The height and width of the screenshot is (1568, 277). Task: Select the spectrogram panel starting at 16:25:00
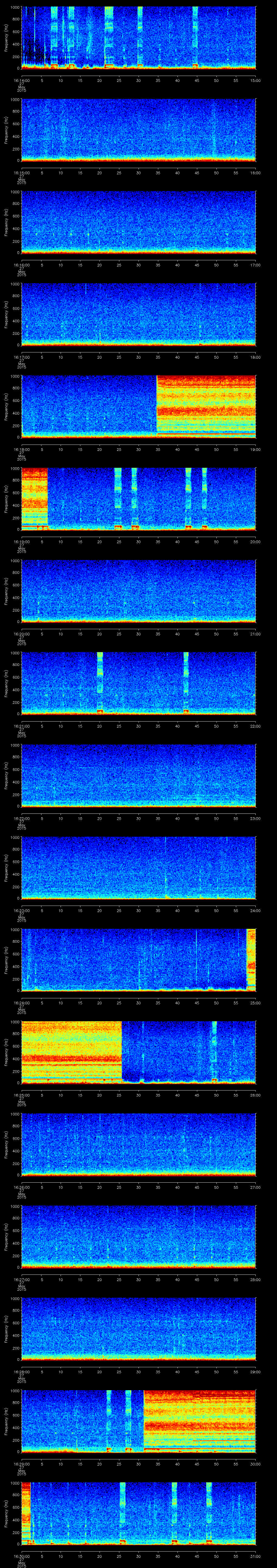[x=138, y=1052]
